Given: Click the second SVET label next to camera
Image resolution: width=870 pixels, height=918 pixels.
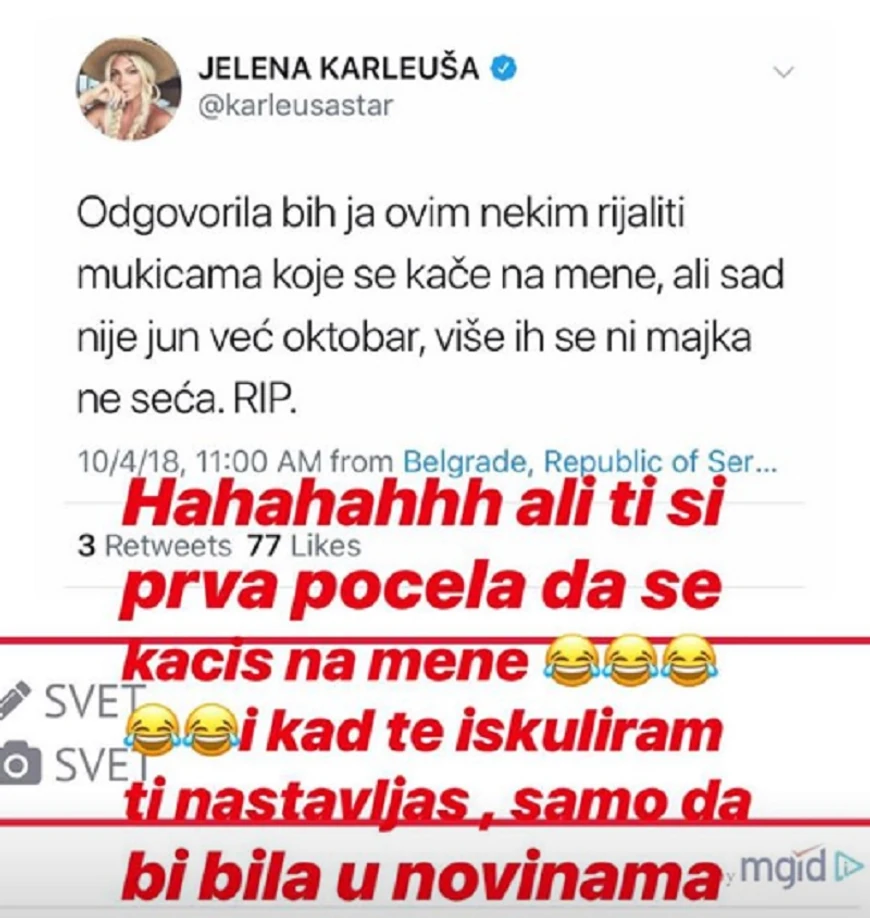Looking at the screenshot, I should (101, 766).
